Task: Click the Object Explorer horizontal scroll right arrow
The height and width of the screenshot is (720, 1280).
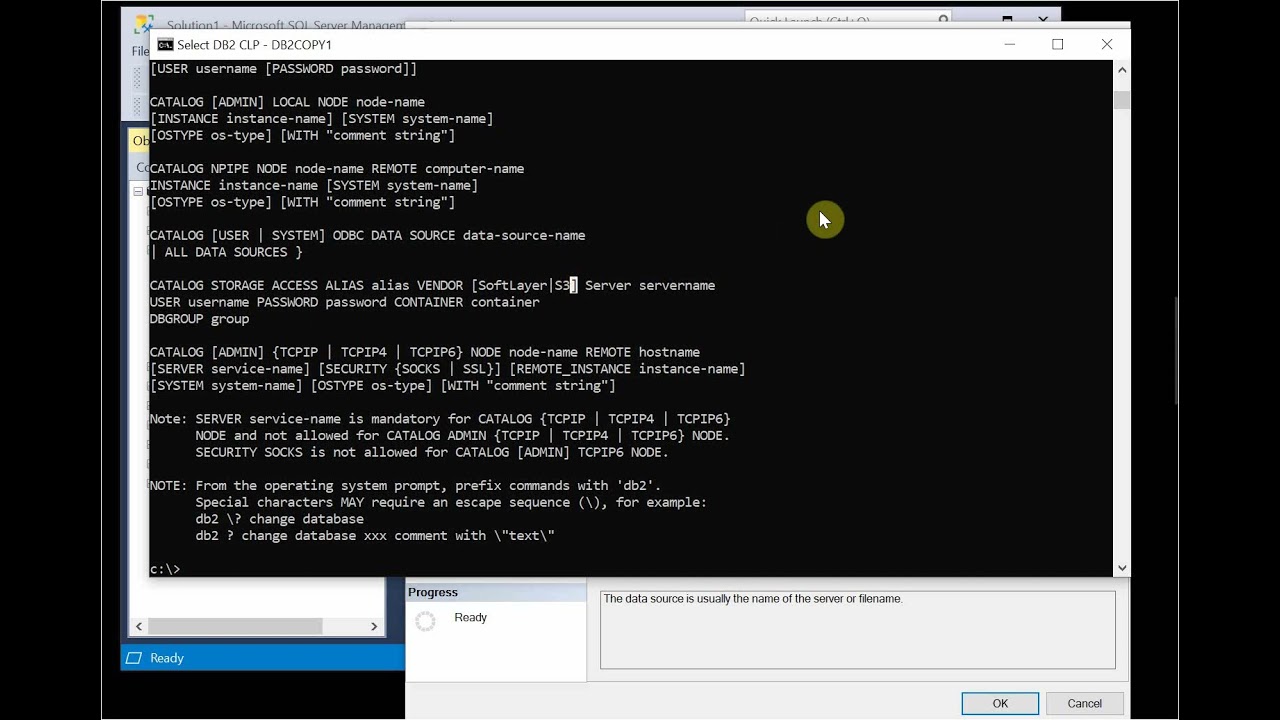Action: [374, 626]
